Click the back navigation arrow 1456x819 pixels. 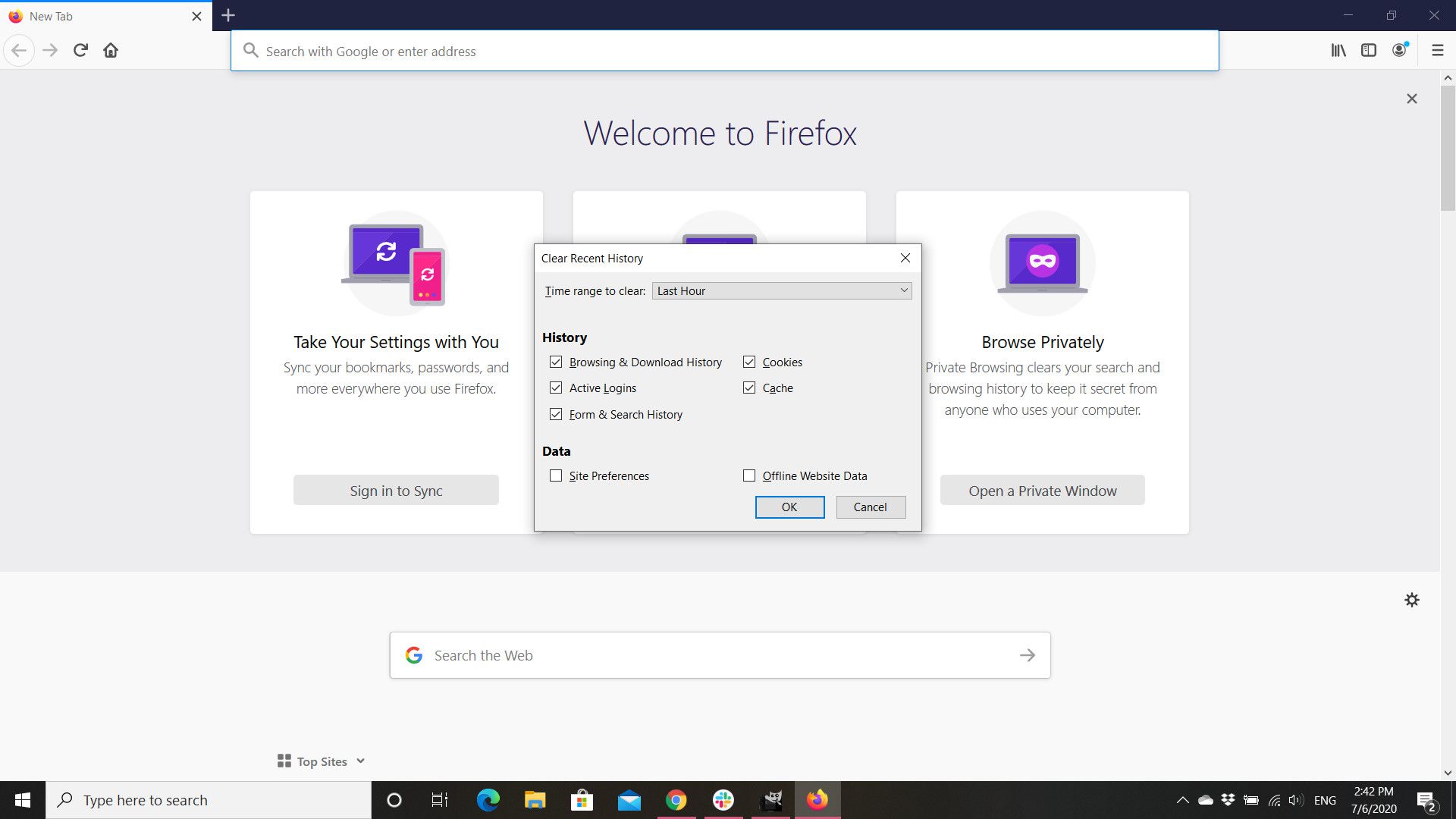coord(19,51)
